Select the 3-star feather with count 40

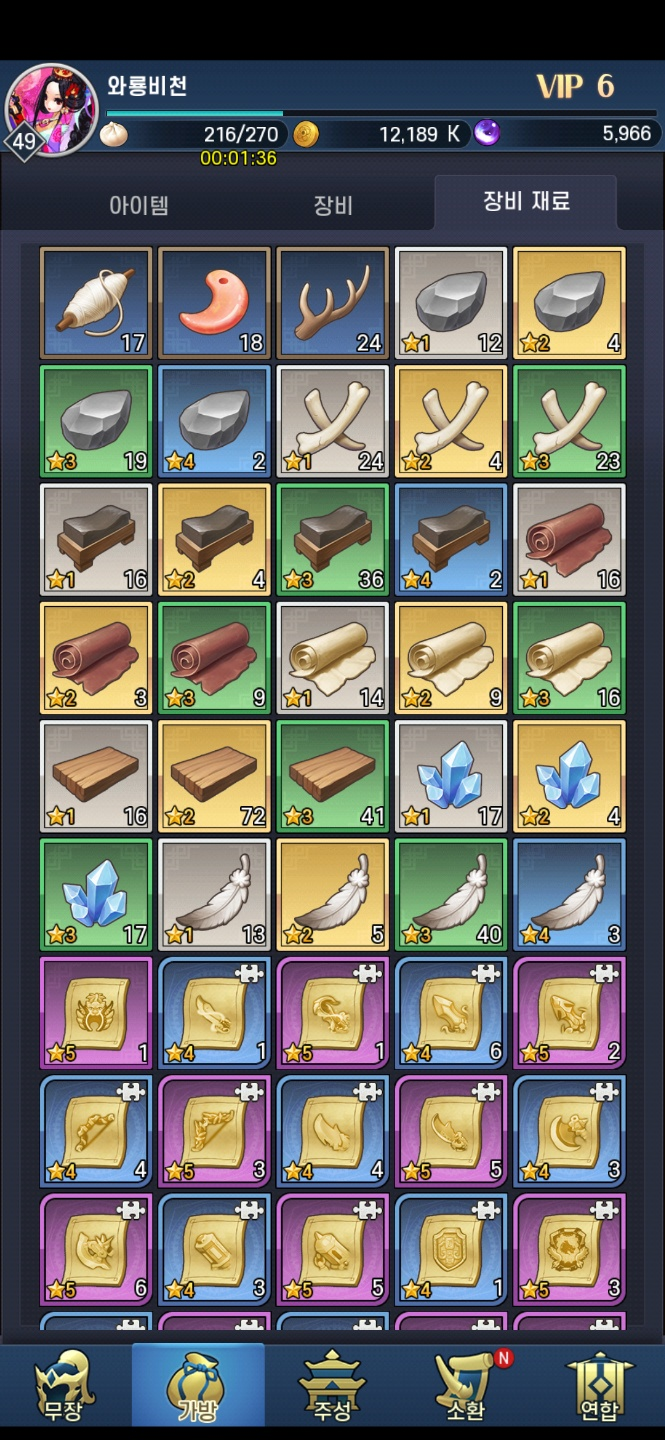coord(451,894)
